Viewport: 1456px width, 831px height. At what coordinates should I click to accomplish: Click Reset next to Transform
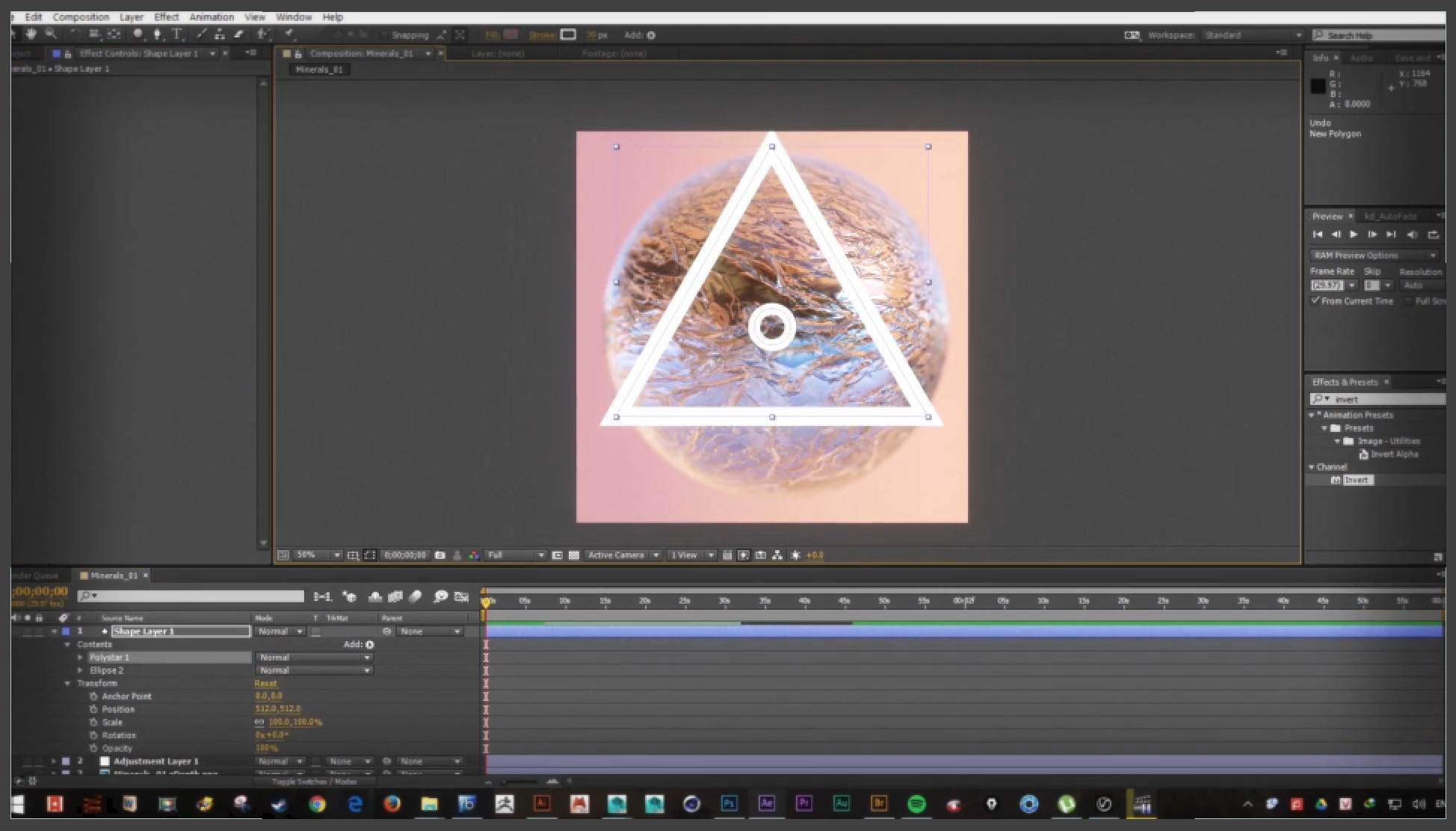click(265, 683)
